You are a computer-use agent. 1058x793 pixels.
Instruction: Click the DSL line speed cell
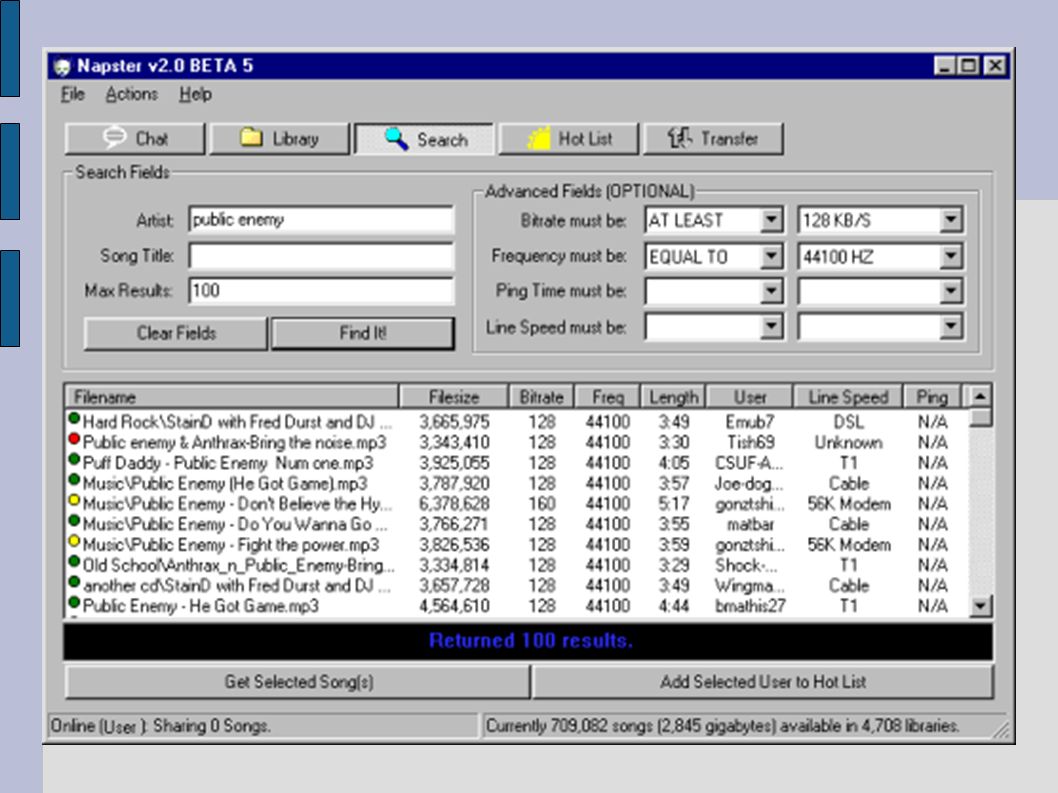[848, 422]
